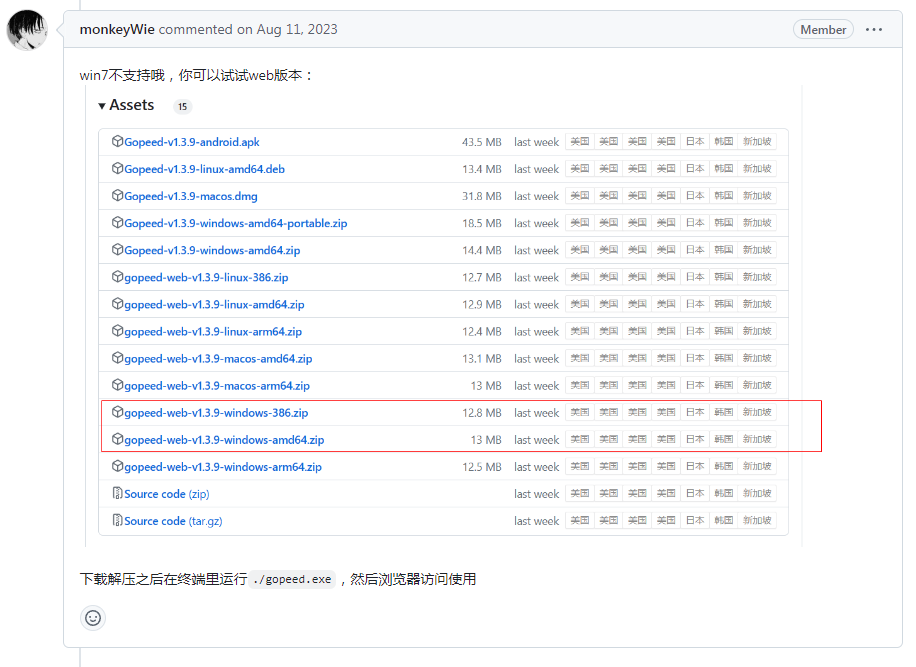Click 日本 mirror in the web-windows-386.zip row
916x667 pixels.
[695, 412]
